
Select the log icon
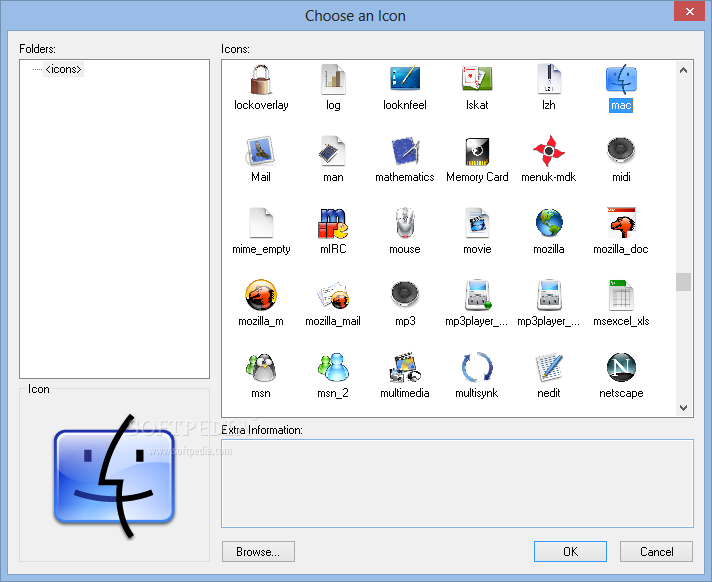(333, 79)
